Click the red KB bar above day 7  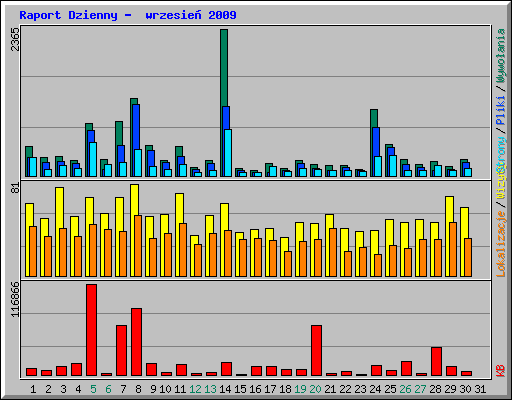point(121,351)
